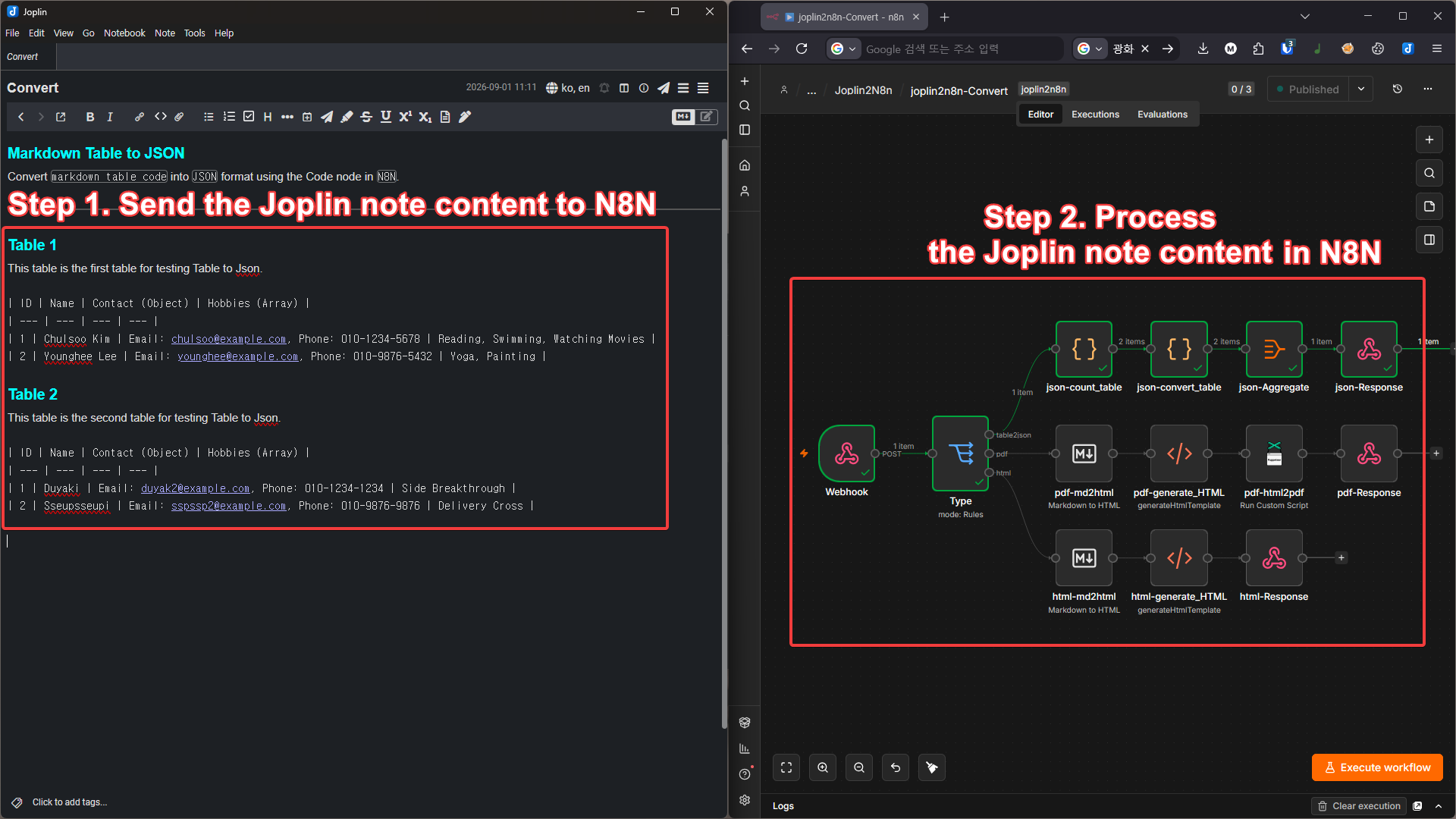Toggle bold formatting in Joplin
This screenshot has width=1456, height=819.
pyautogui.click(x=90, y=117)
